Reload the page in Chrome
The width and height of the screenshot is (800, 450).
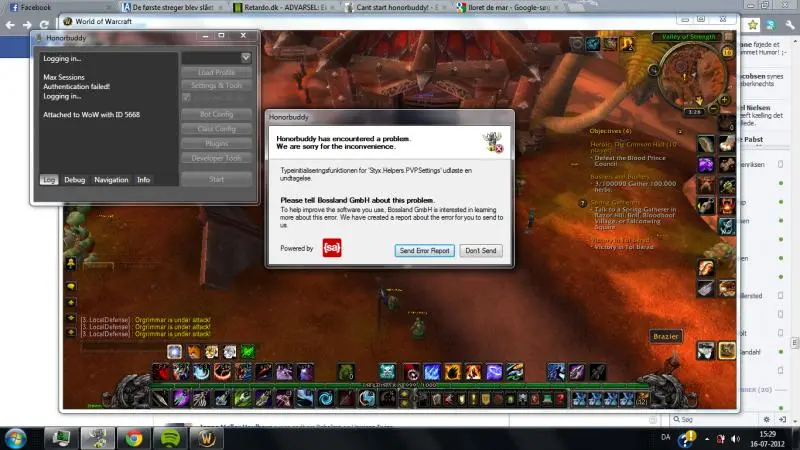[x=44, y=24]
